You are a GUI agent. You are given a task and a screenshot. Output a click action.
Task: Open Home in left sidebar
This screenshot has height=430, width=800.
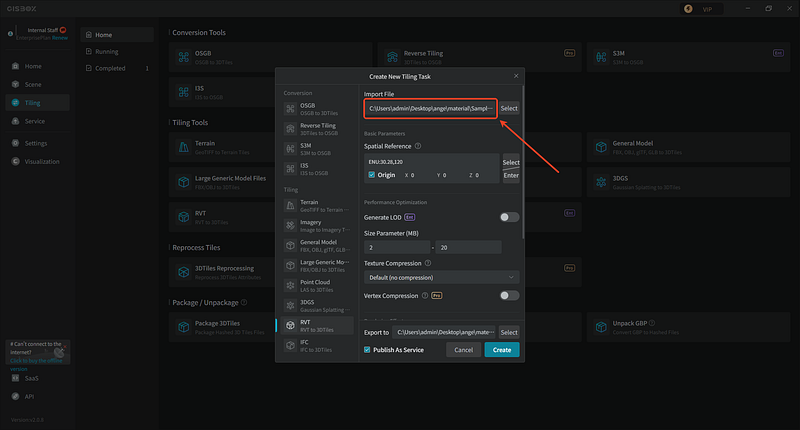click(x=37, y=66)
